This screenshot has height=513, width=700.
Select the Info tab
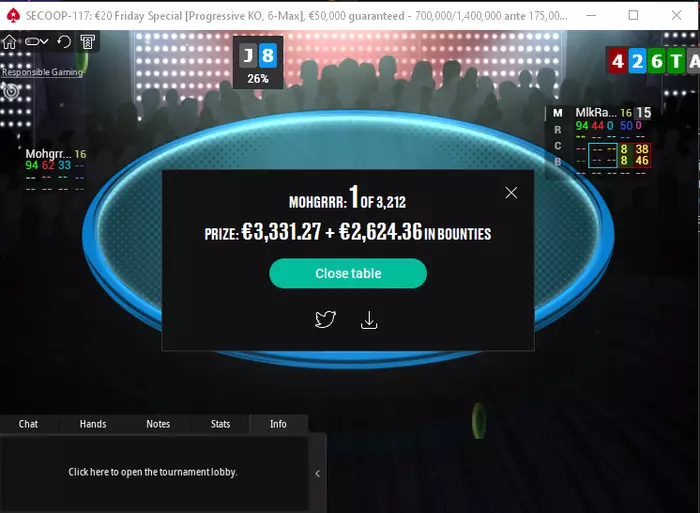(278, 424)
